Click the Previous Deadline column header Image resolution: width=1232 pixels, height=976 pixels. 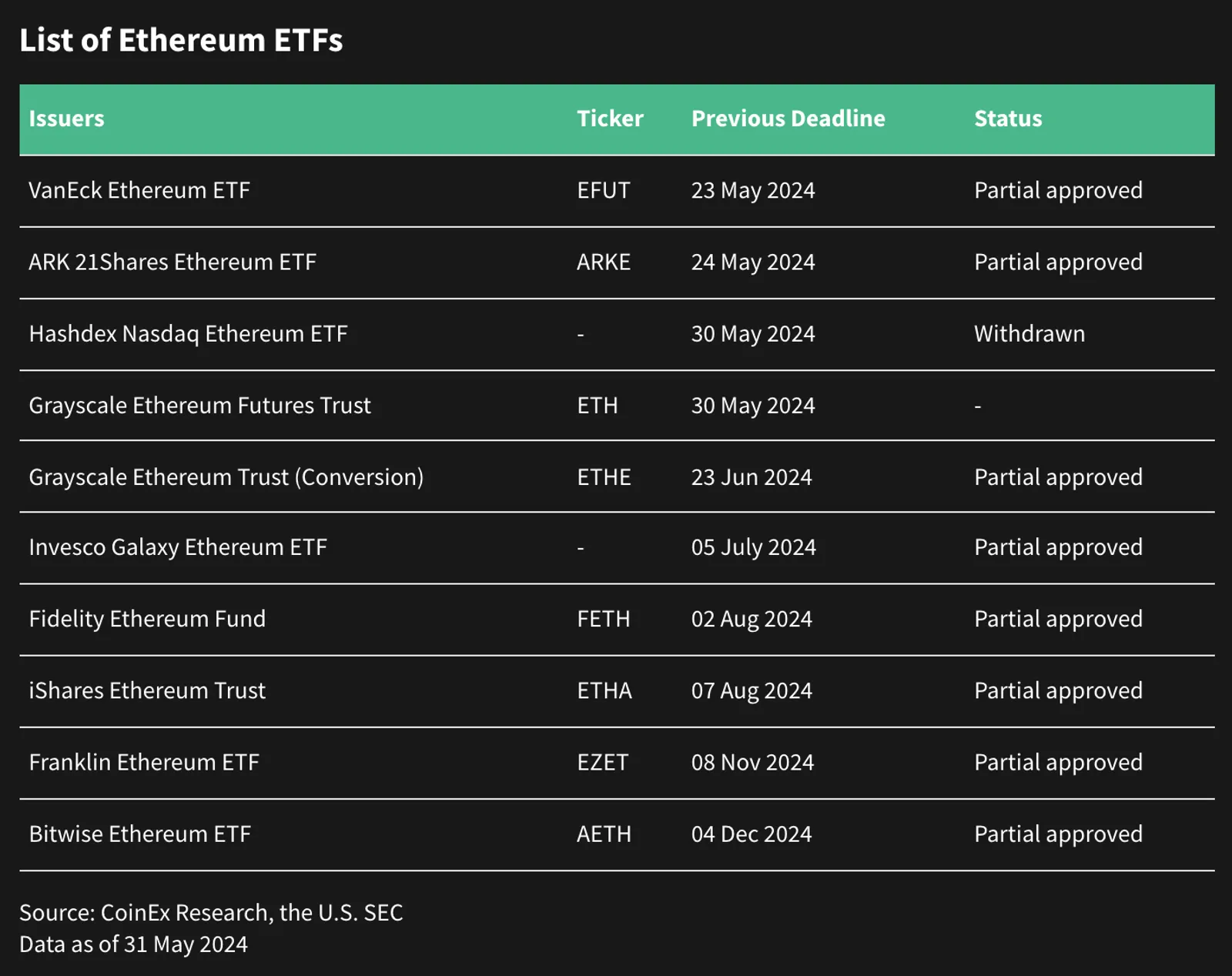click(788, 119)
